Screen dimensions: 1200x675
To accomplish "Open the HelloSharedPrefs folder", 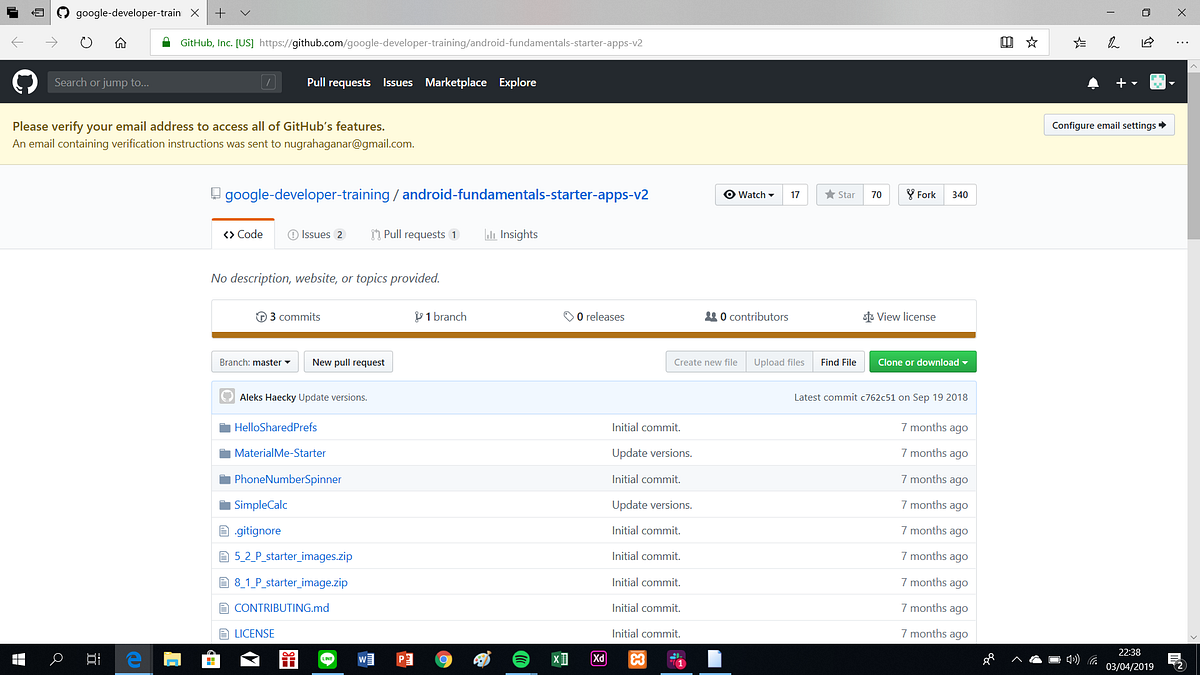I will click(275, 427).
